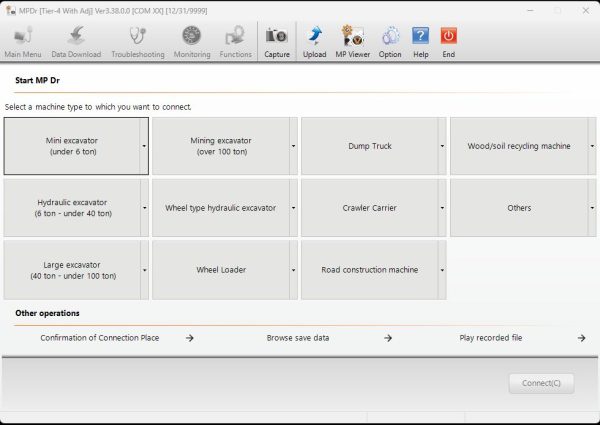Expand the Crawler Carrier dropdown arrow
The width and height of the screenshot is (600, 425).
(x=442, y=208)
